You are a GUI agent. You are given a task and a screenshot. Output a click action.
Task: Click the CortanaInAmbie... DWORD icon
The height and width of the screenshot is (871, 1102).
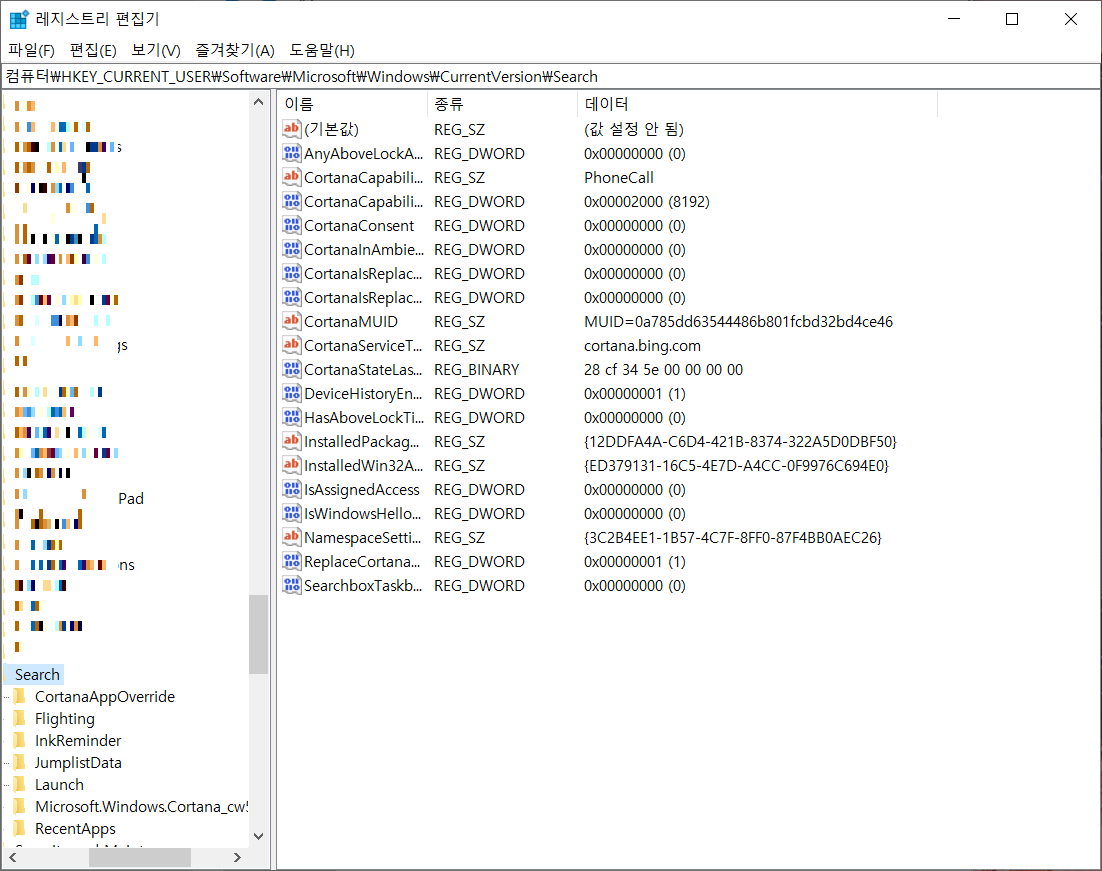click(x=292, y=249)
